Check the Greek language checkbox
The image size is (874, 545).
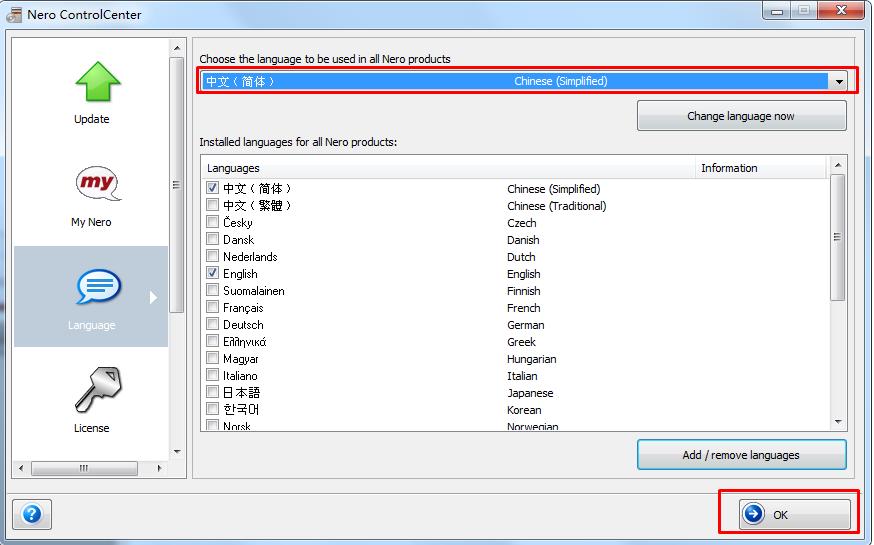coord(212,340)
